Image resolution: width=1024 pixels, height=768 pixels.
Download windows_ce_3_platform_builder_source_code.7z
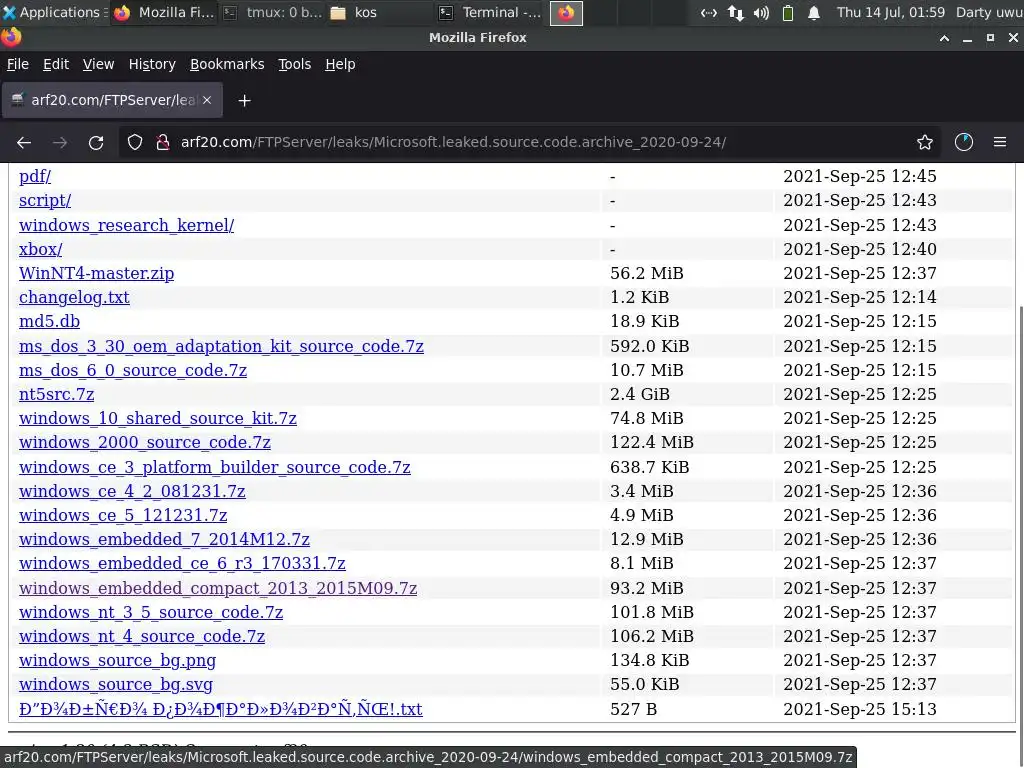(215, 468)
